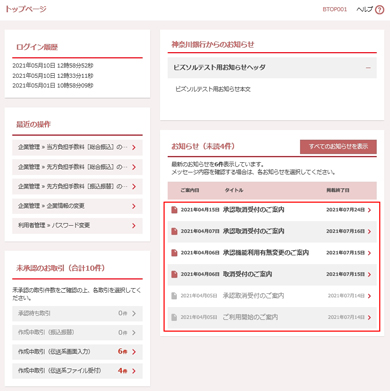Click the ヘルプ text link
The height and width of the screenshot is (391, 390).
tap(364, 10)
